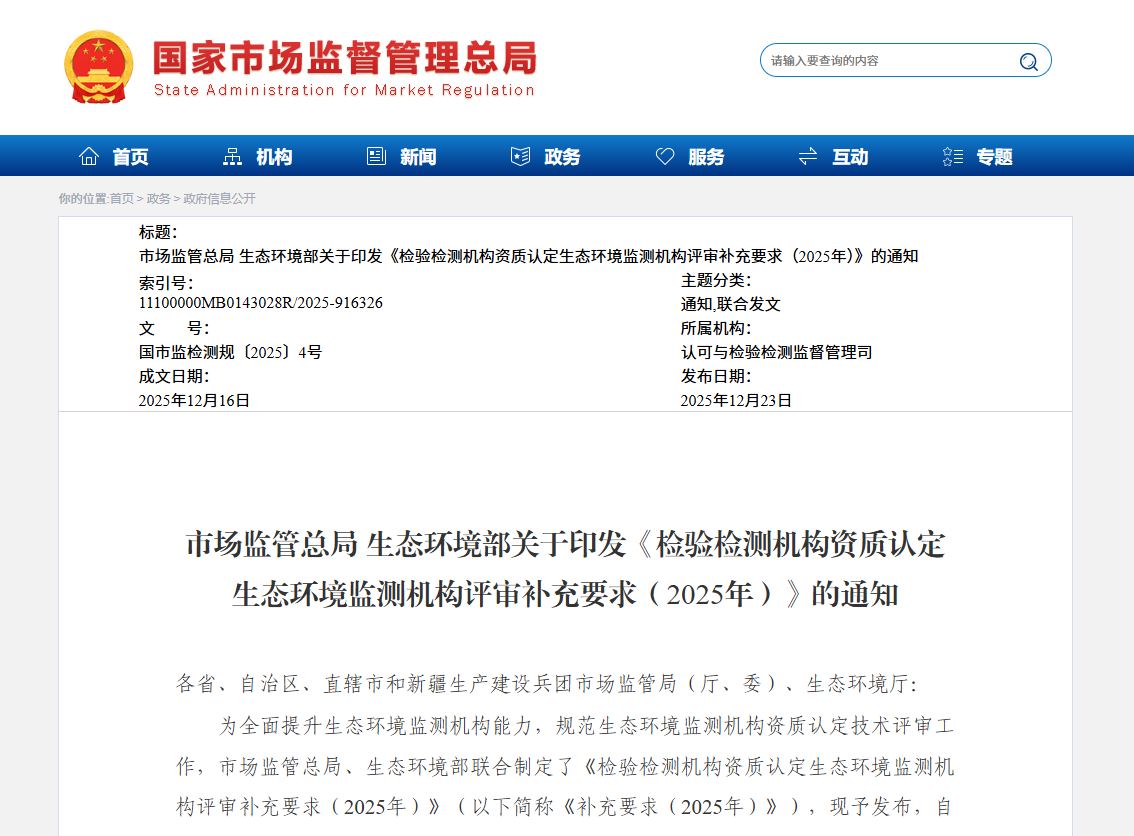The height and width of the screenshot is (836, 1134).
Task: Click the newspaper icon beside 新闻
Action: pyautogui.click(x=376, y=157)
